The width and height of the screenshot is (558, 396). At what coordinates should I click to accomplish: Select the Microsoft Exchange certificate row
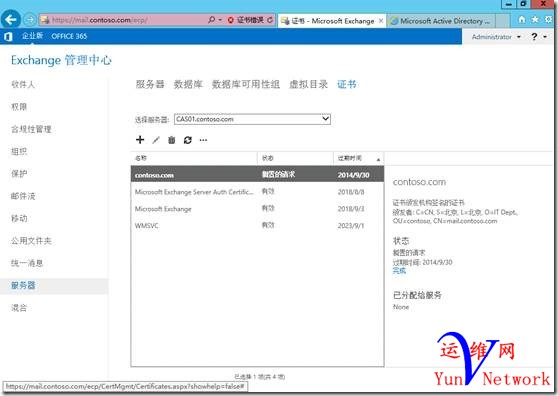pyautogui.click(x=257, y=209)
